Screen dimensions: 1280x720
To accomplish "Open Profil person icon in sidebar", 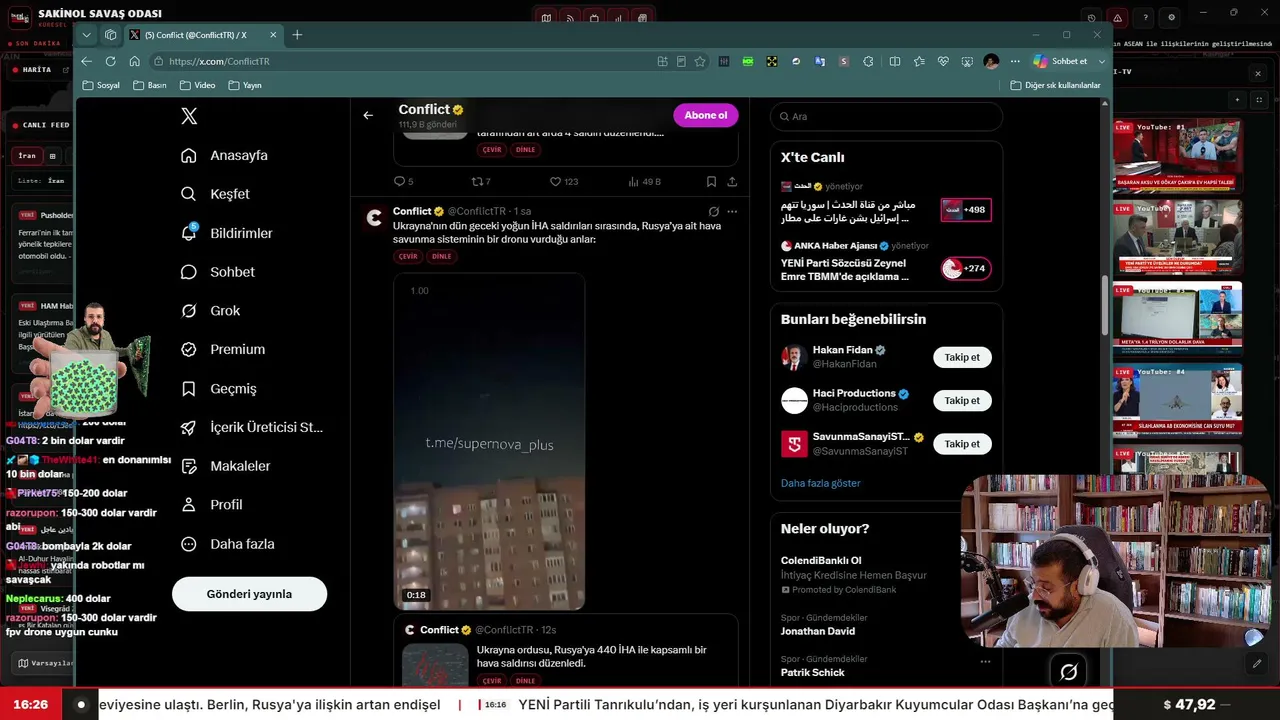I will click(188, 505).
